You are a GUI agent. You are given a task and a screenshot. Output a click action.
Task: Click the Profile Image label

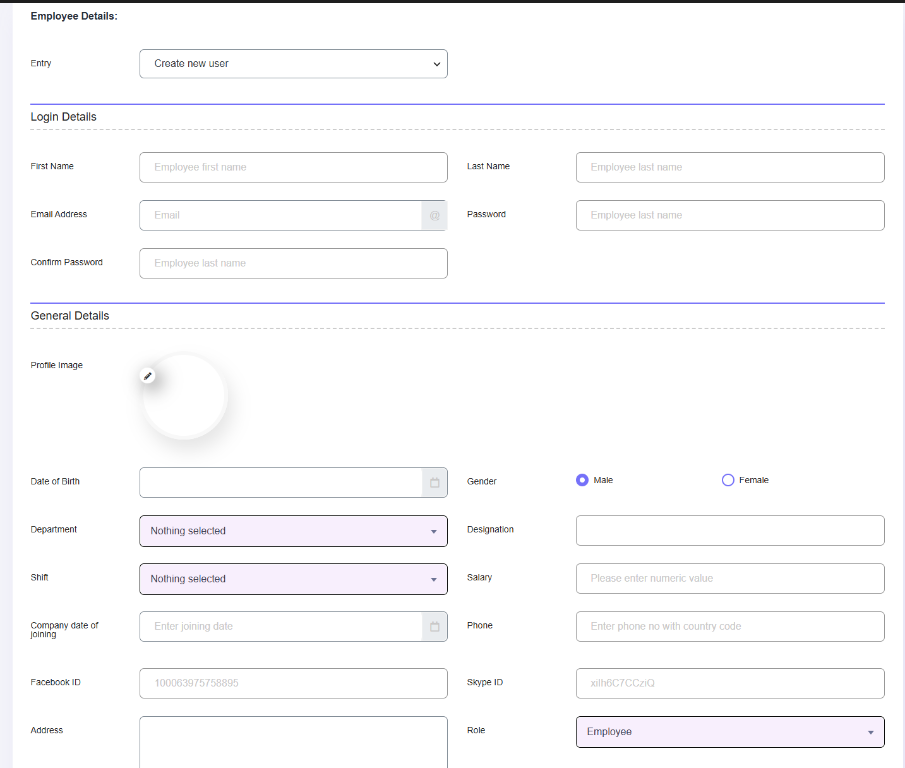coord(57,365)
